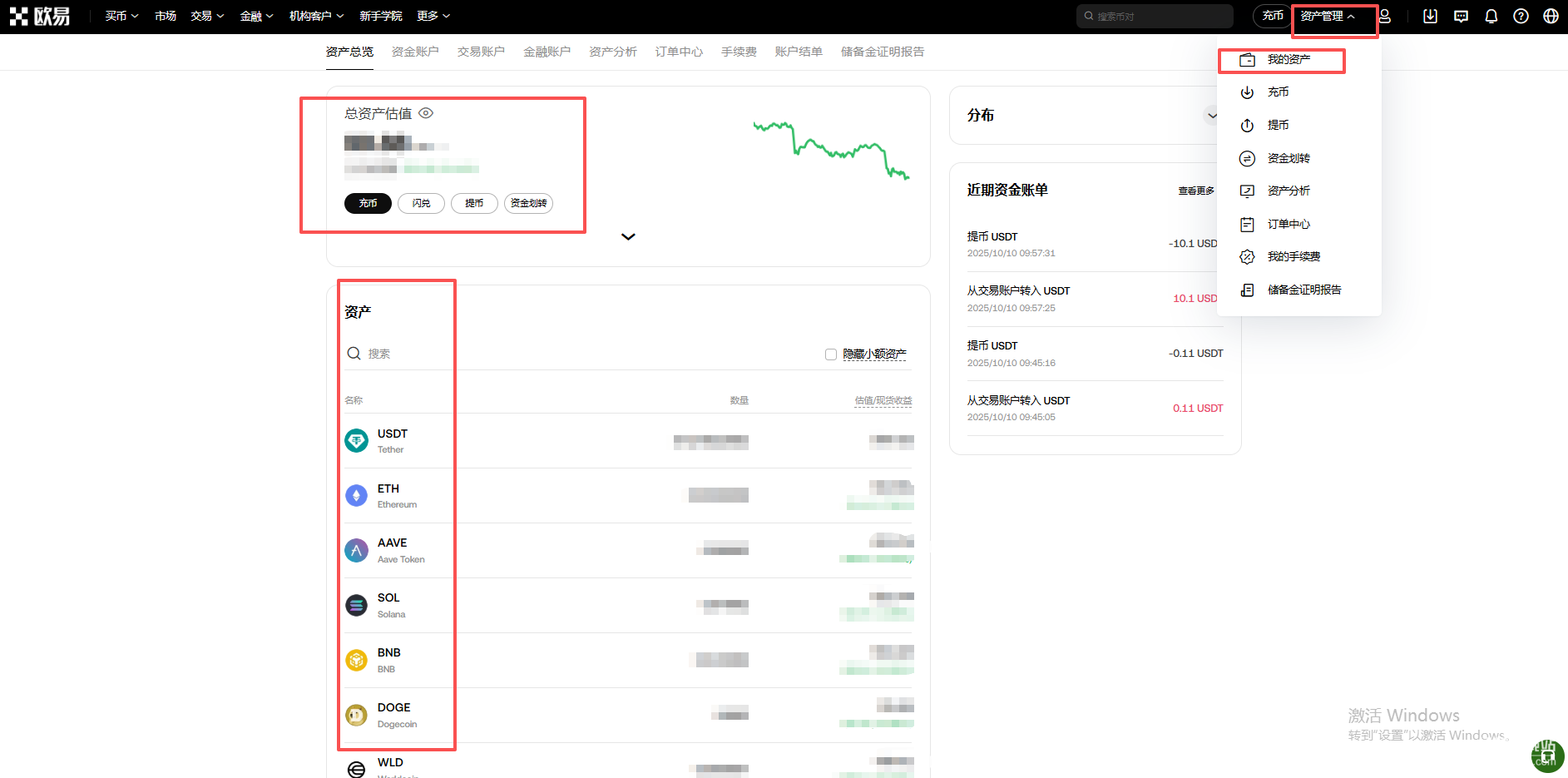Switch to the 资金账户 tab
Viewport: 1568px width, 778px height.
415,52
